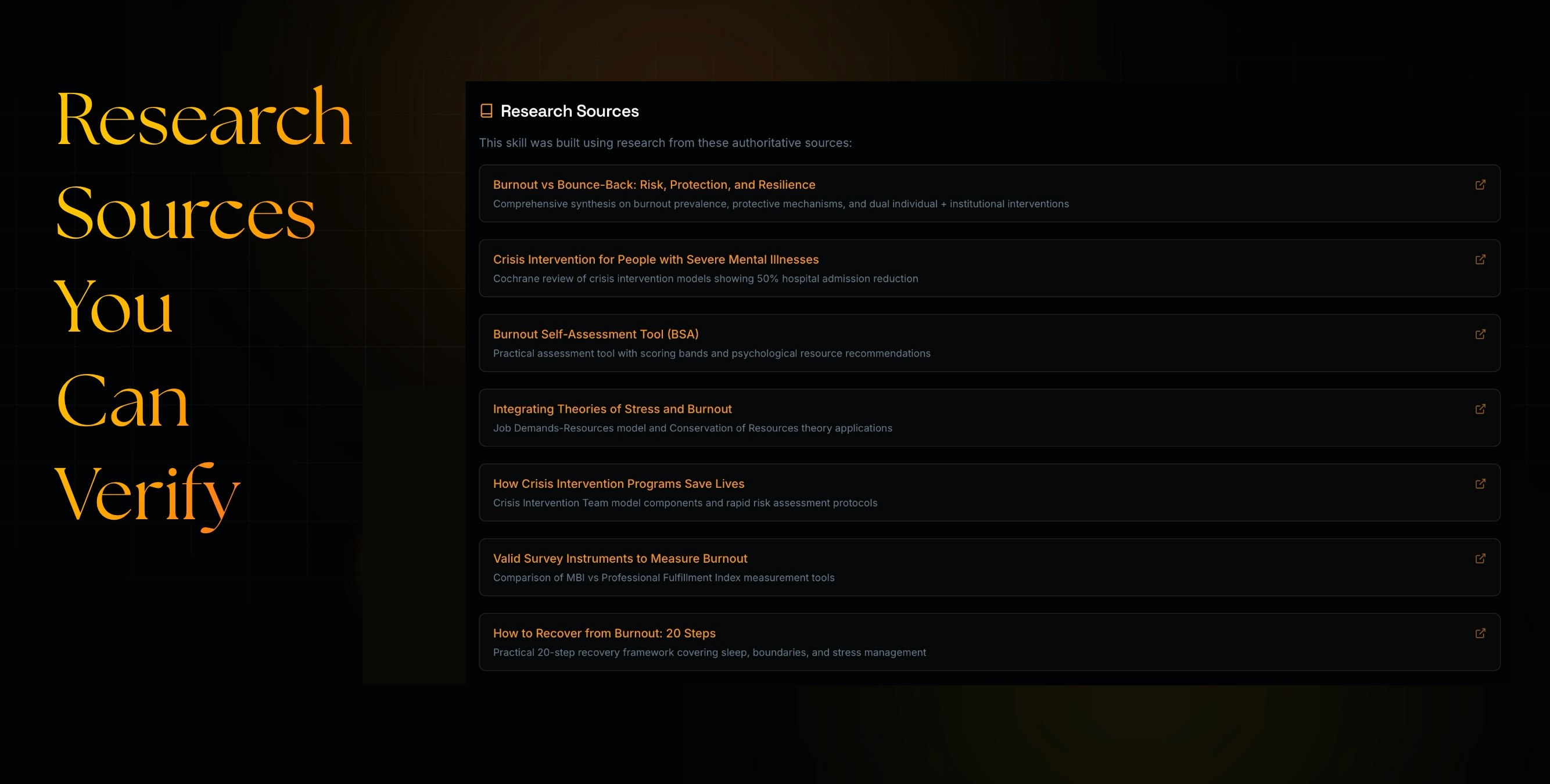1550x784 pixels.
Task: Select Valid Survey Instruments to Measure Burnout
Action: pos(620,558)
